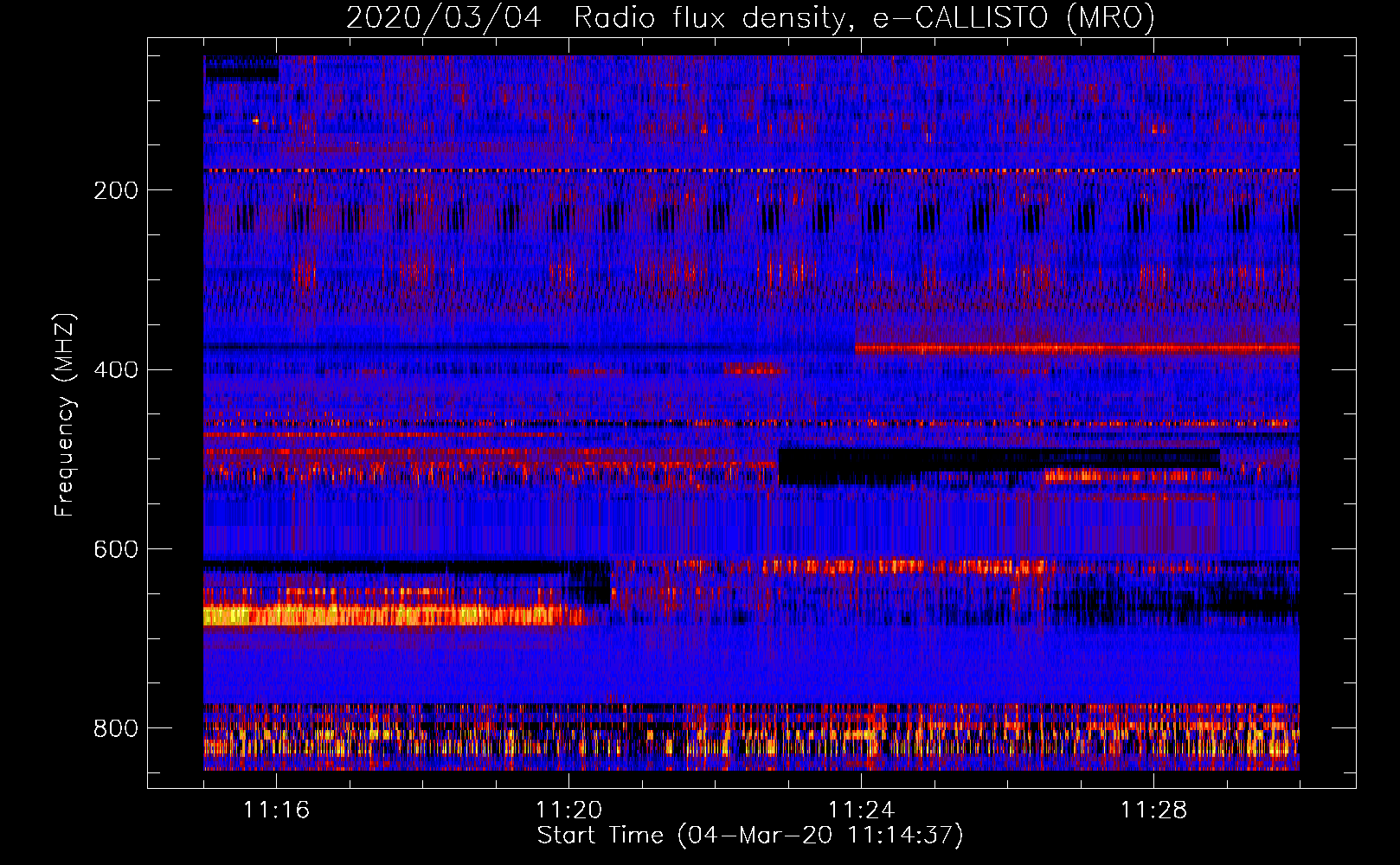1400x865 pixels.
Task: Click the 400 MHz frequency tick label
Action: coord(115,370)
